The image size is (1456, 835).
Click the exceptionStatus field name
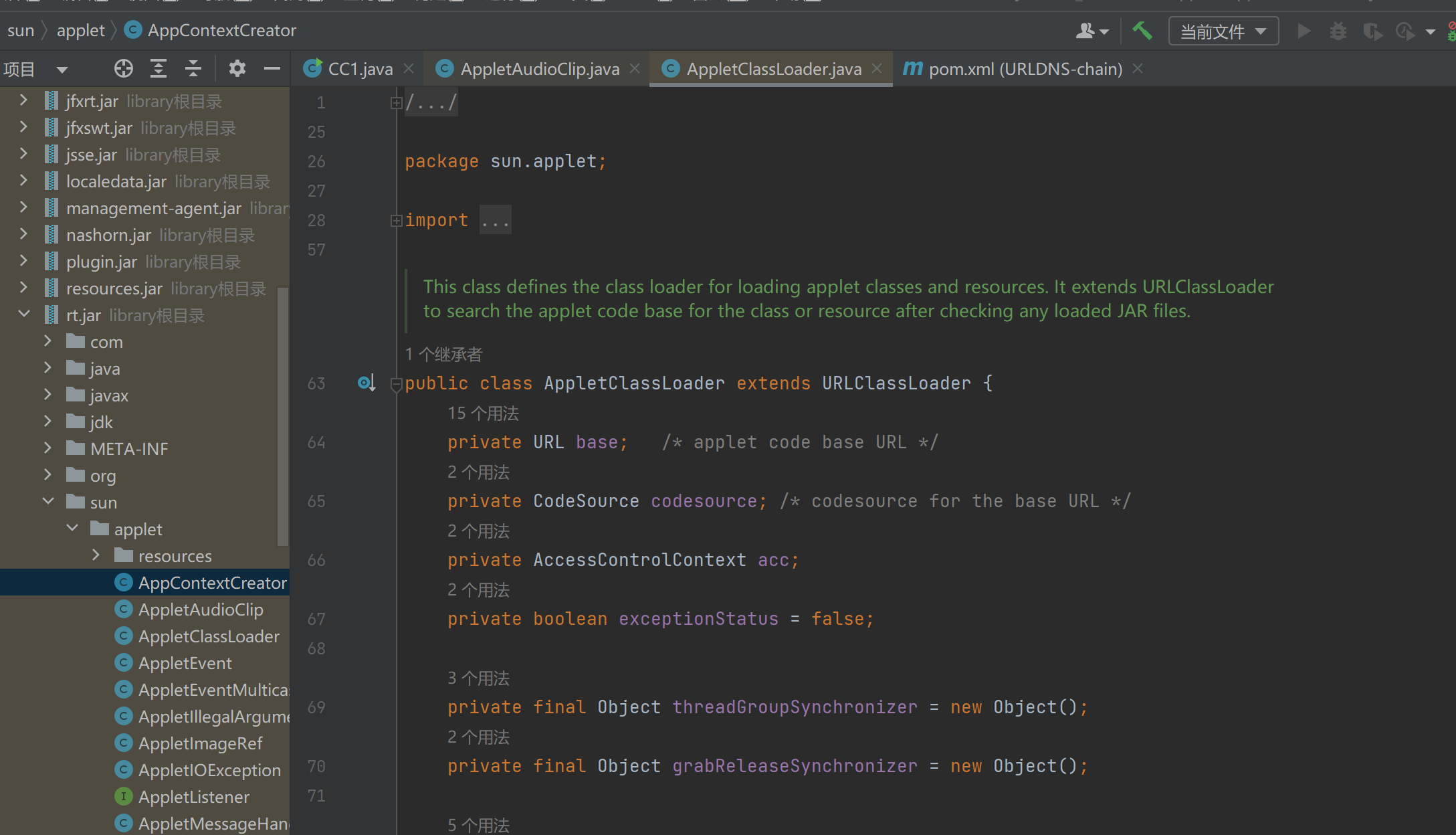pos(698,619)
